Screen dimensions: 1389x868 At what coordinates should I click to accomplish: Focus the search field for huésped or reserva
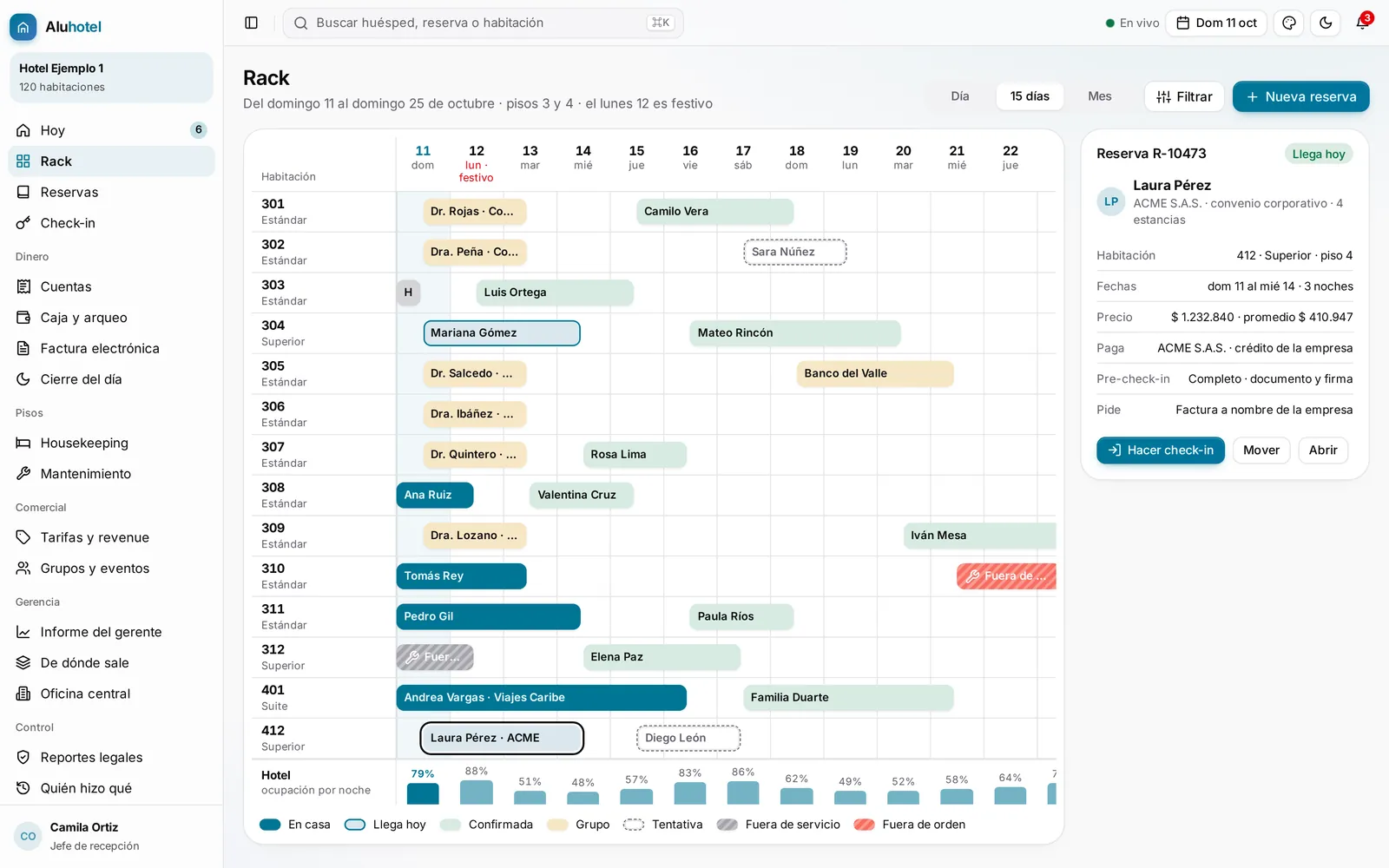(x=484, y=23)
